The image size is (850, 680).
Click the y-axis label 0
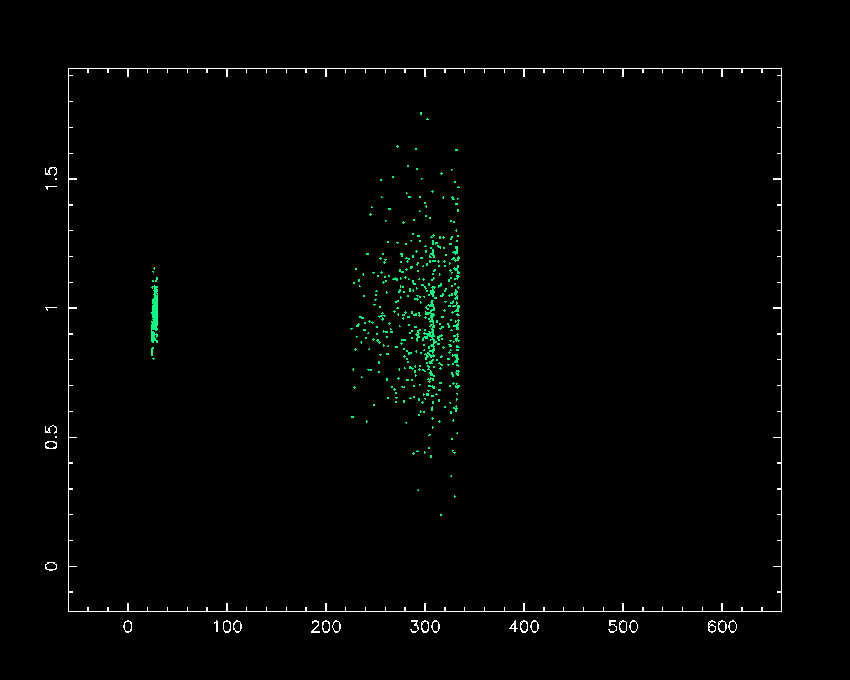(51, 566)
